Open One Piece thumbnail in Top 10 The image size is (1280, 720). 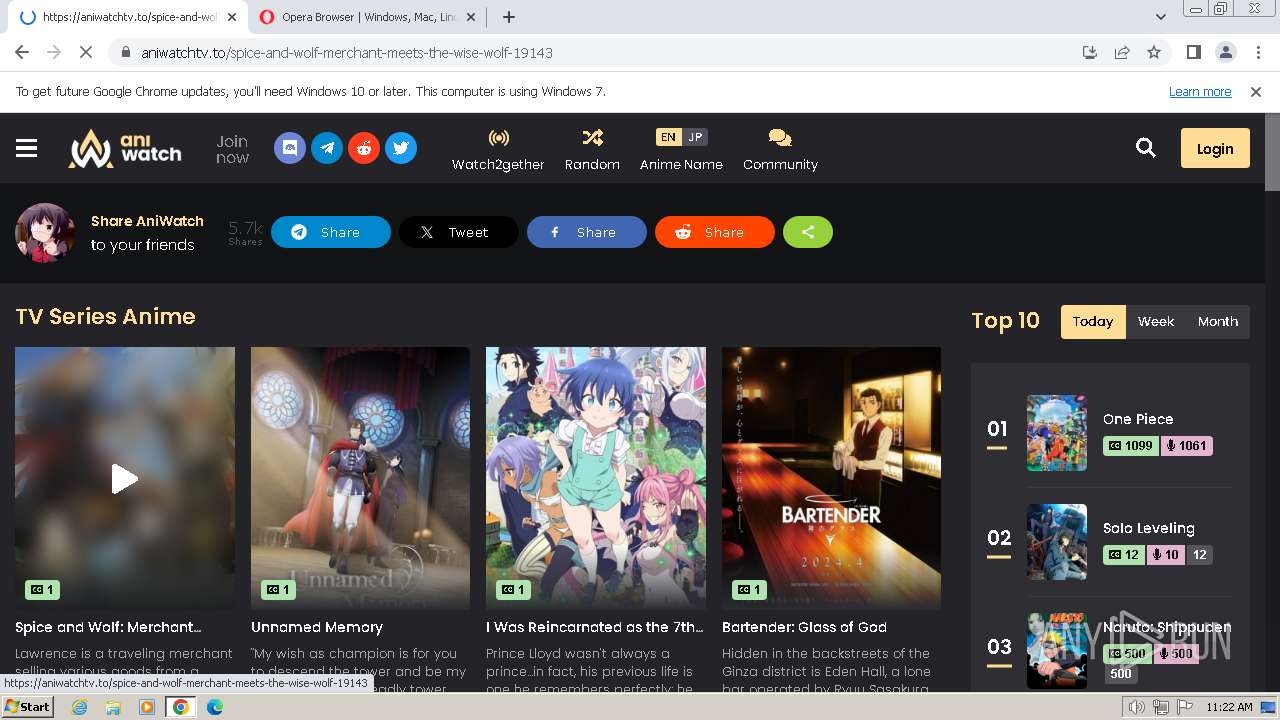1057,433
